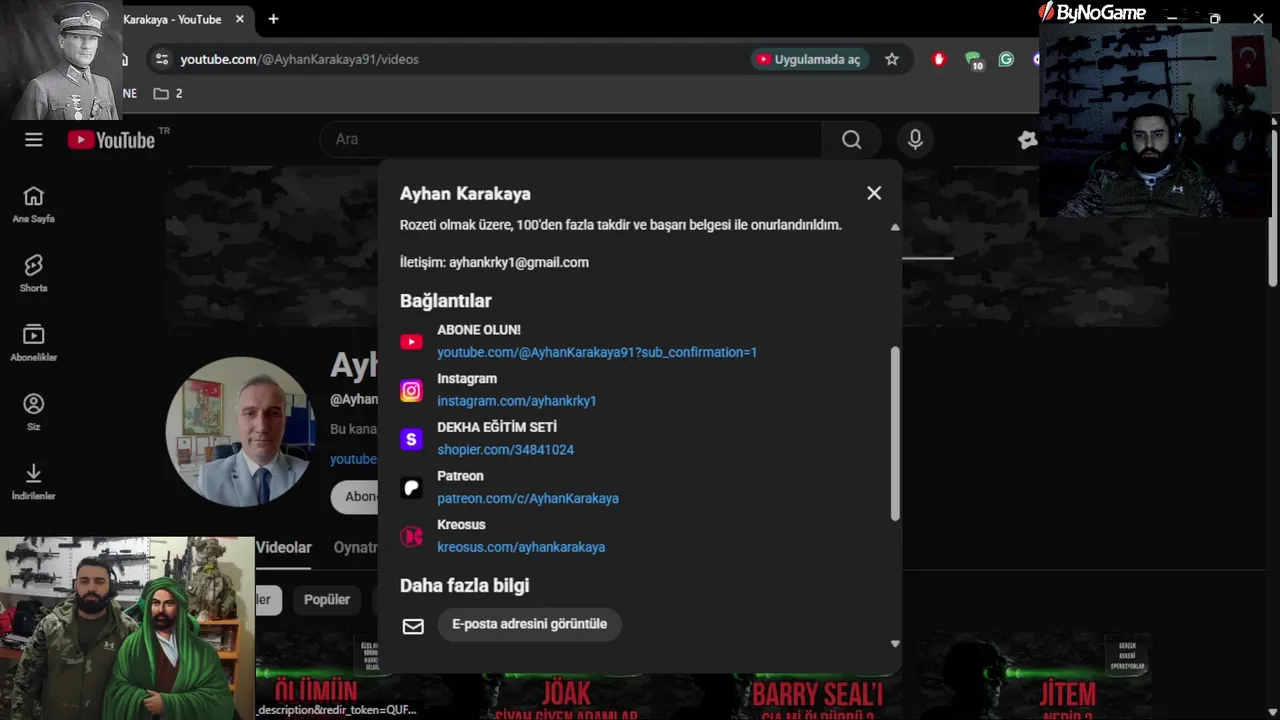
Task: Click the search magnifier button
Action: point(851,140)
